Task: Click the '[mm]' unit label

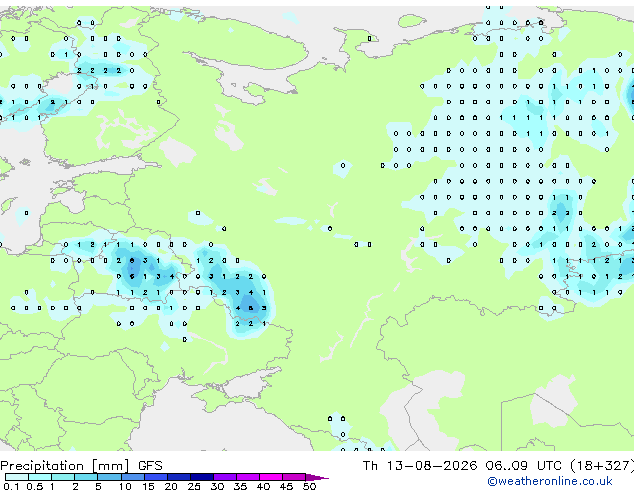Action: point(111,466)
